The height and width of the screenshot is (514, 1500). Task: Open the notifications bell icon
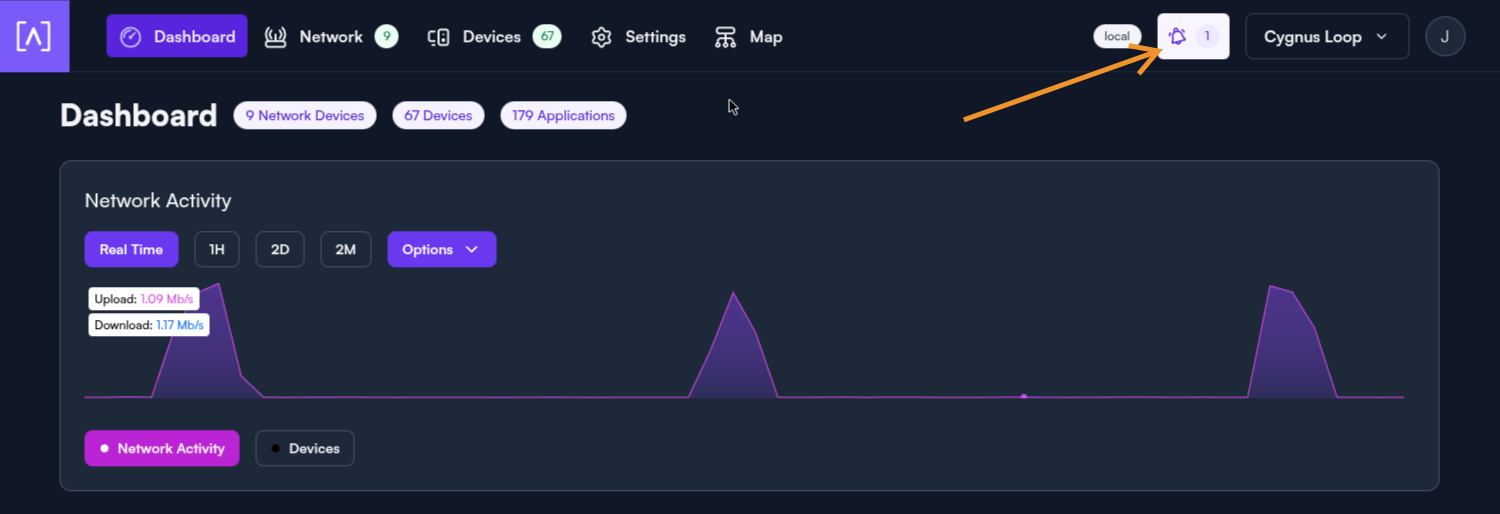pyautogui.click(x=1178, y=37)
